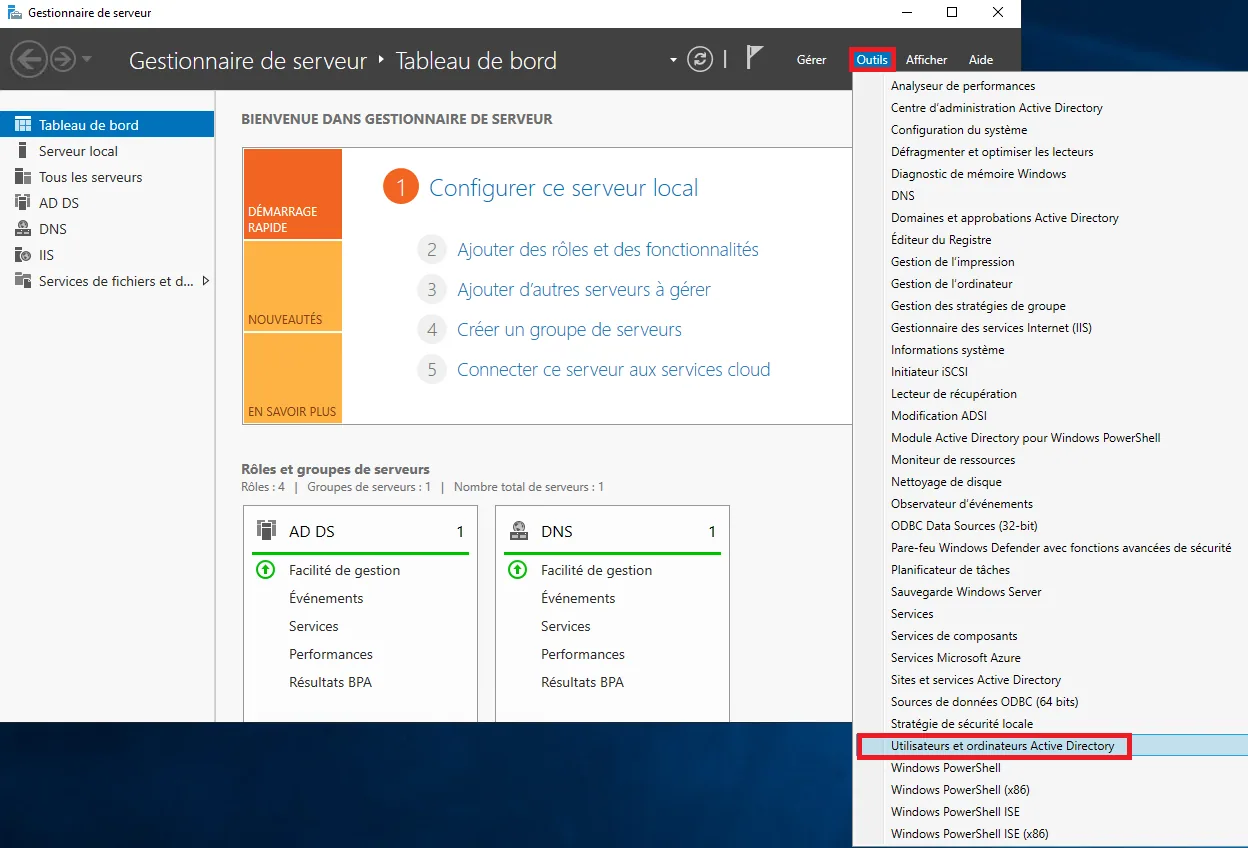Click the forward navigation arrow icon
The width and height of the screenshot is (1248, 848).
click(63, 60)
